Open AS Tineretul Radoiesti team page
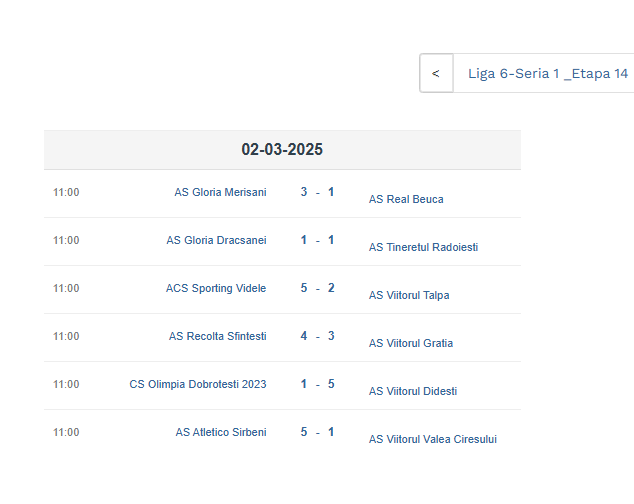 423,247
